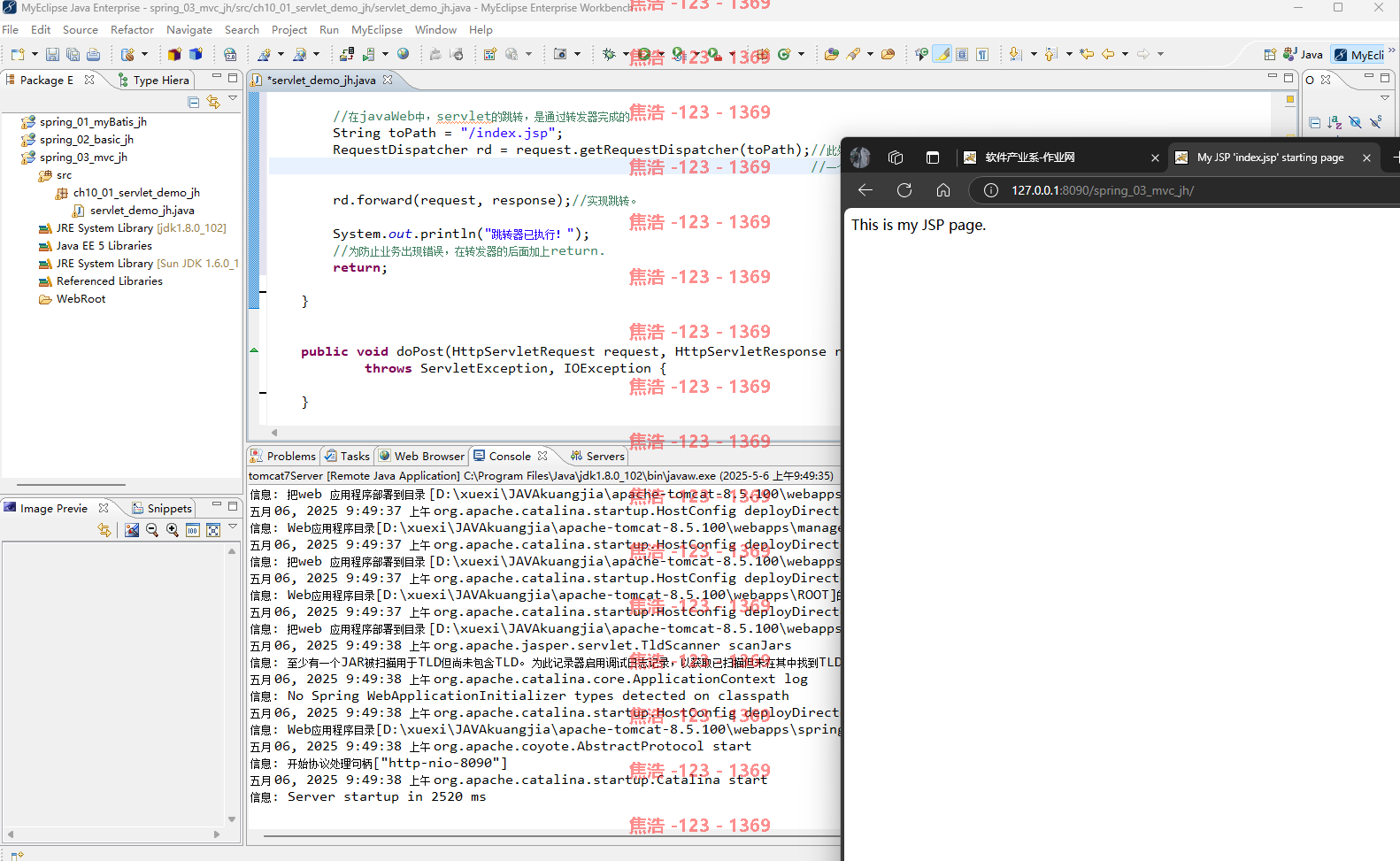Viewport: 1400px width, 861px height.
Task: Toggle Link with Editor in Image Preview
Action: click(104, 530)
